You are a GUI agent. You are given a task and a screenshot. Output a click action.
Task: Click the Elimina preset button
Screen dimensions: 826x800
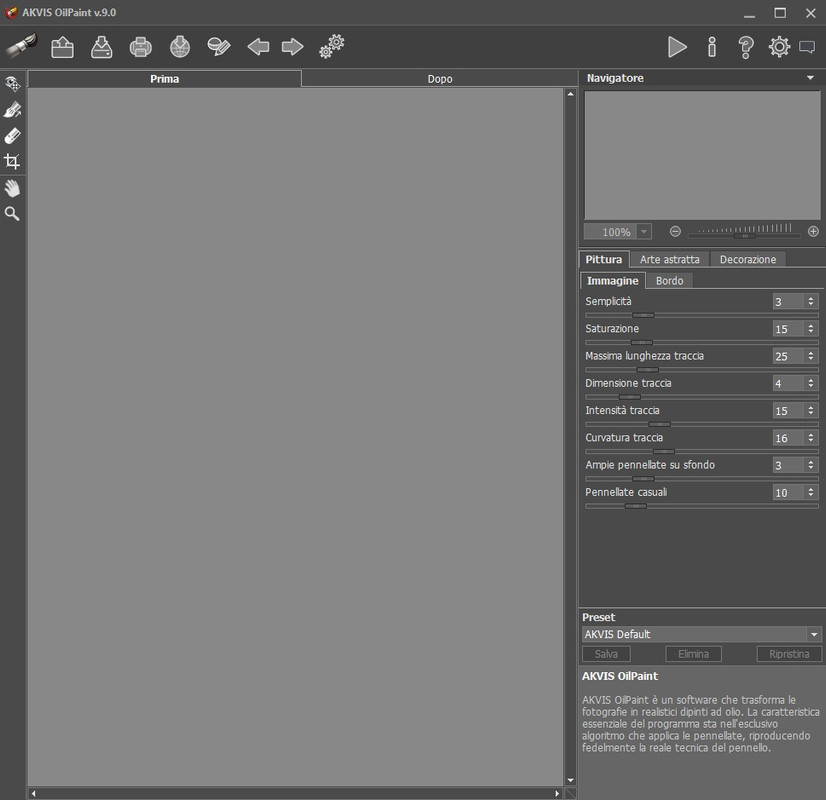click(x=693, y=654)
